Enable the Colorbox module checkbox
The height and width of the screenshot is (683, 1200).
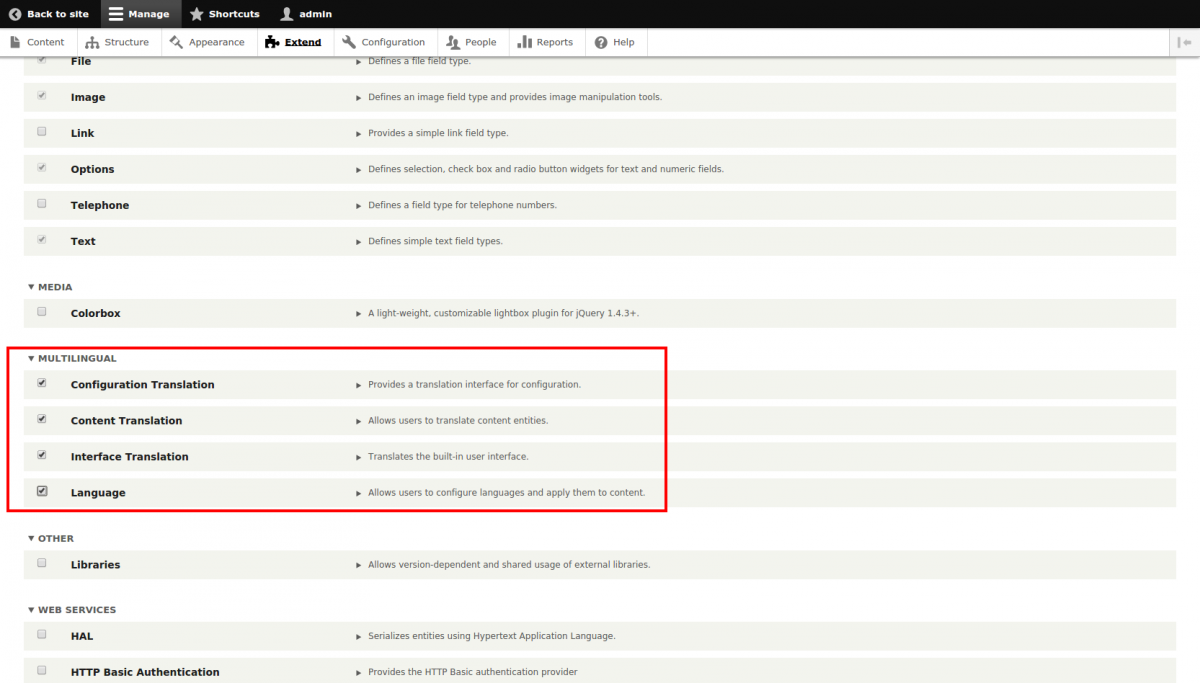click(x=42, y=311)
